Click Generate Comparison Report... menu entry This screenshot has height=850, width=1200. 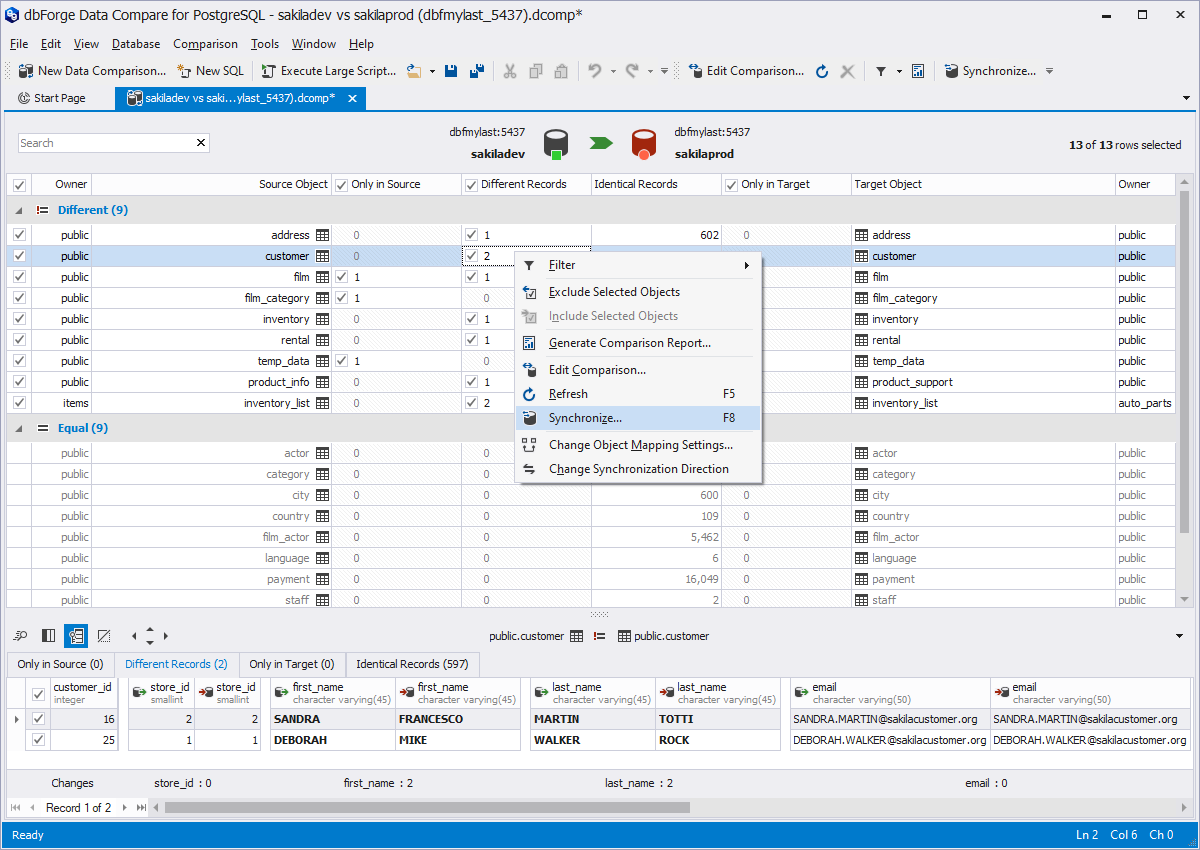(629, 343)
